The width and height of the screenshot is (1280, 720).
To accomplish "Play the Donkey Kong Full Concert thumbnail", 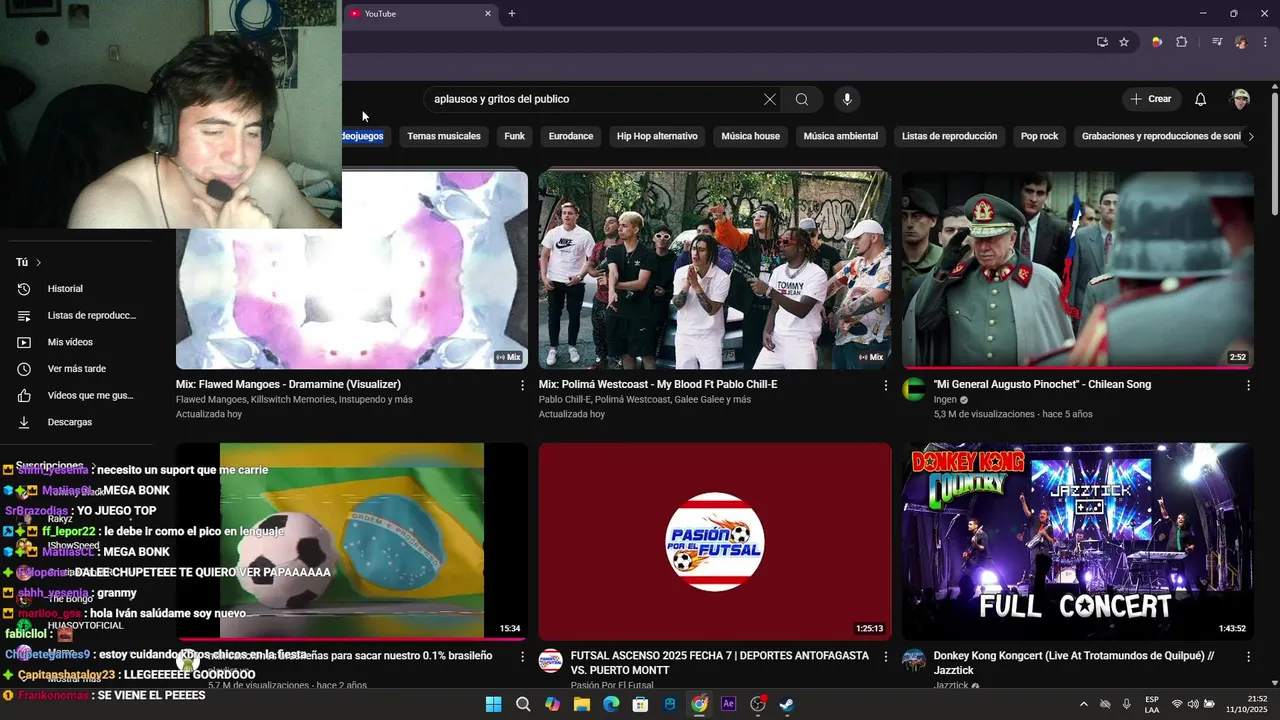I will pos(1077,542).
